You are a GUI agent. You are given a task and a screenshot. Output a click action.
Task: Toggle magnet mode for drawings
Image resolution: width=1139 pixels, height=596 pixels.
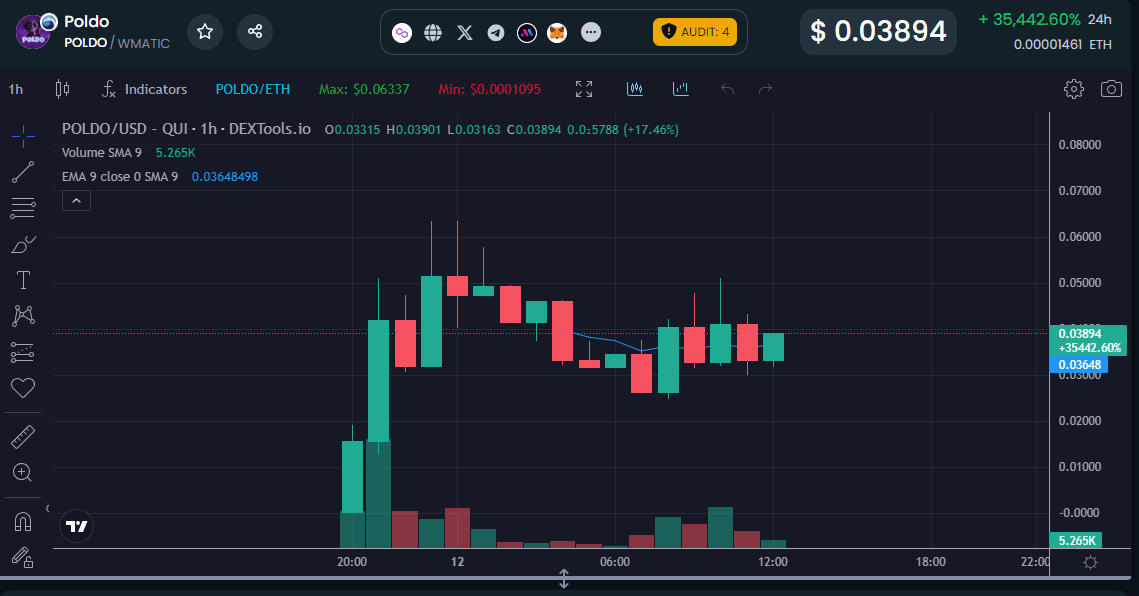pos(23,522)
